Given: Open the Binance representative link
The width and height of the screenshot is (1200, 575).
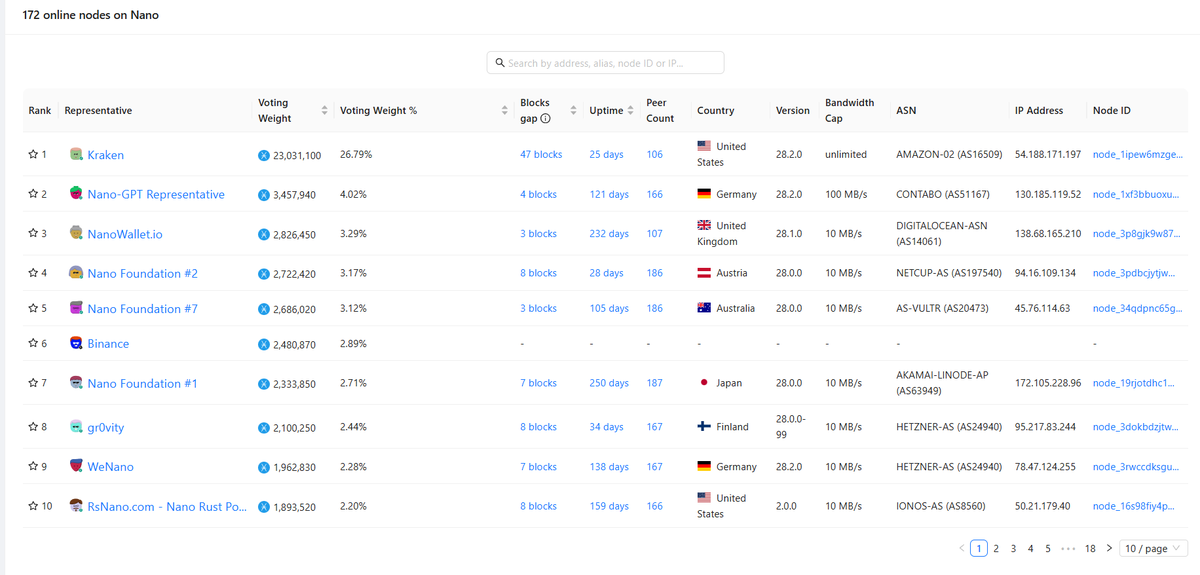Looking at the screenshot, I should tap(108, 343).
